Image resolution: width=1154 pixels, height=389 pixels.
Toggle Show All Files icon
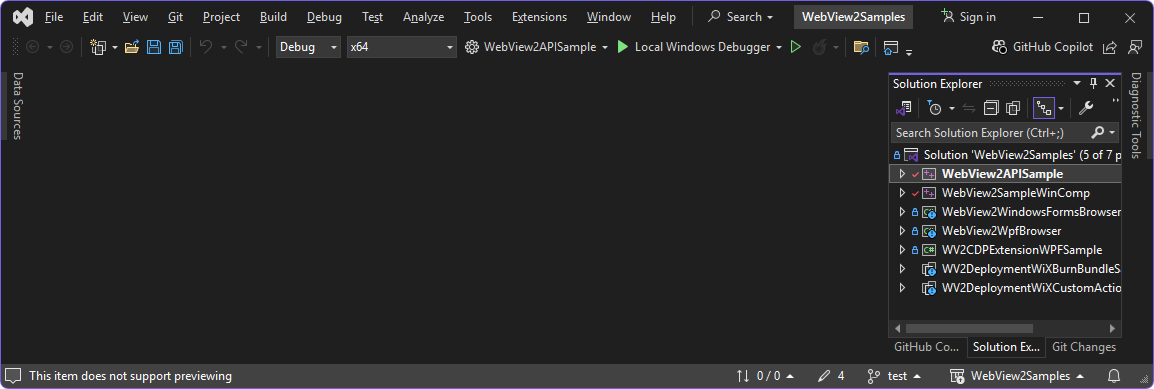1013,108
